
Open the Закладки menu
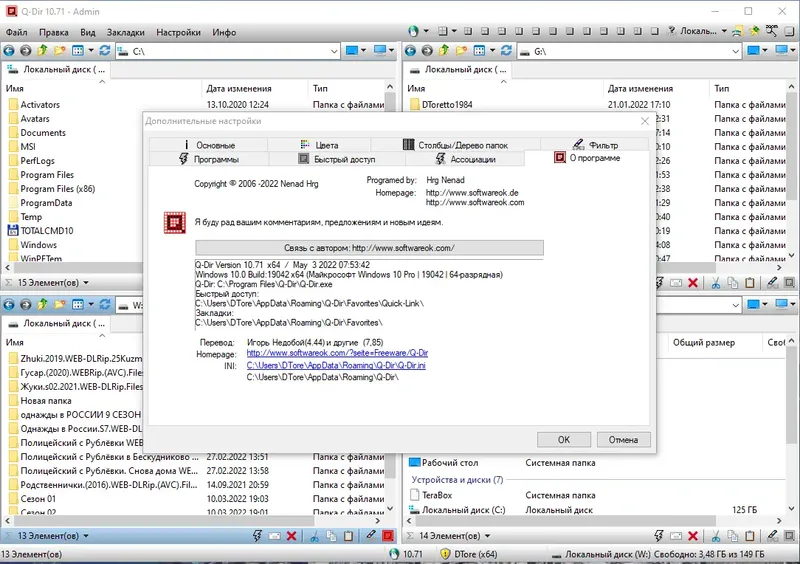(126, 32)
